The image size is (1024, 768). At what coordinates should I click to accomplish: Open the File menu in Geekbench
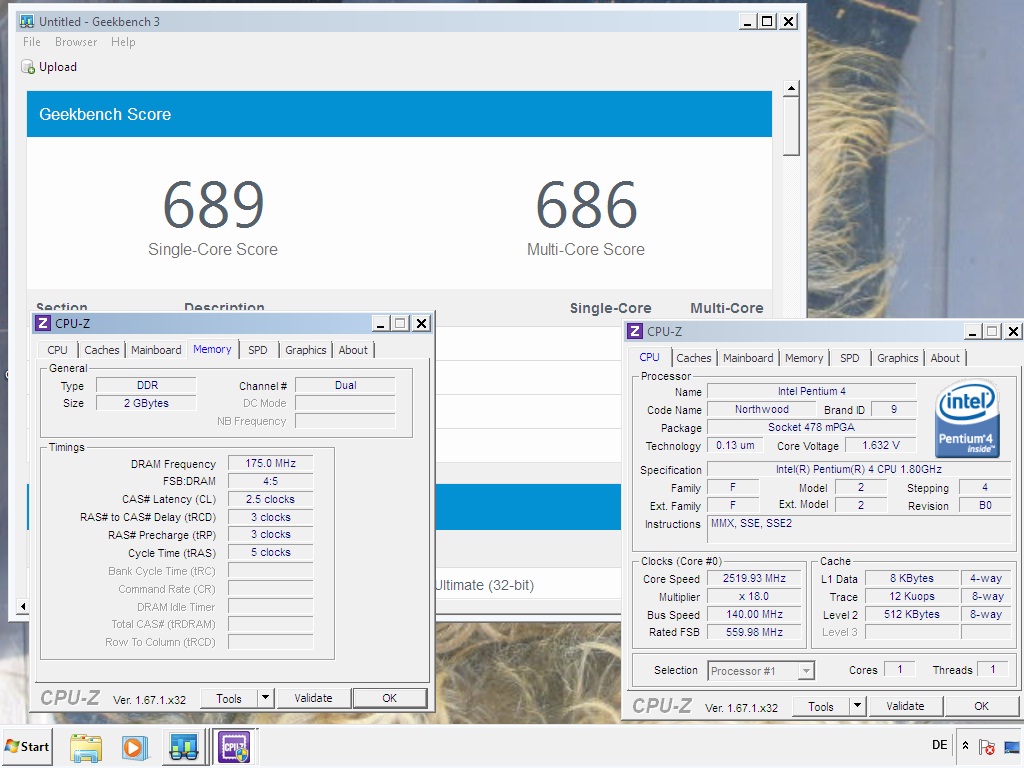pos(31,42)
